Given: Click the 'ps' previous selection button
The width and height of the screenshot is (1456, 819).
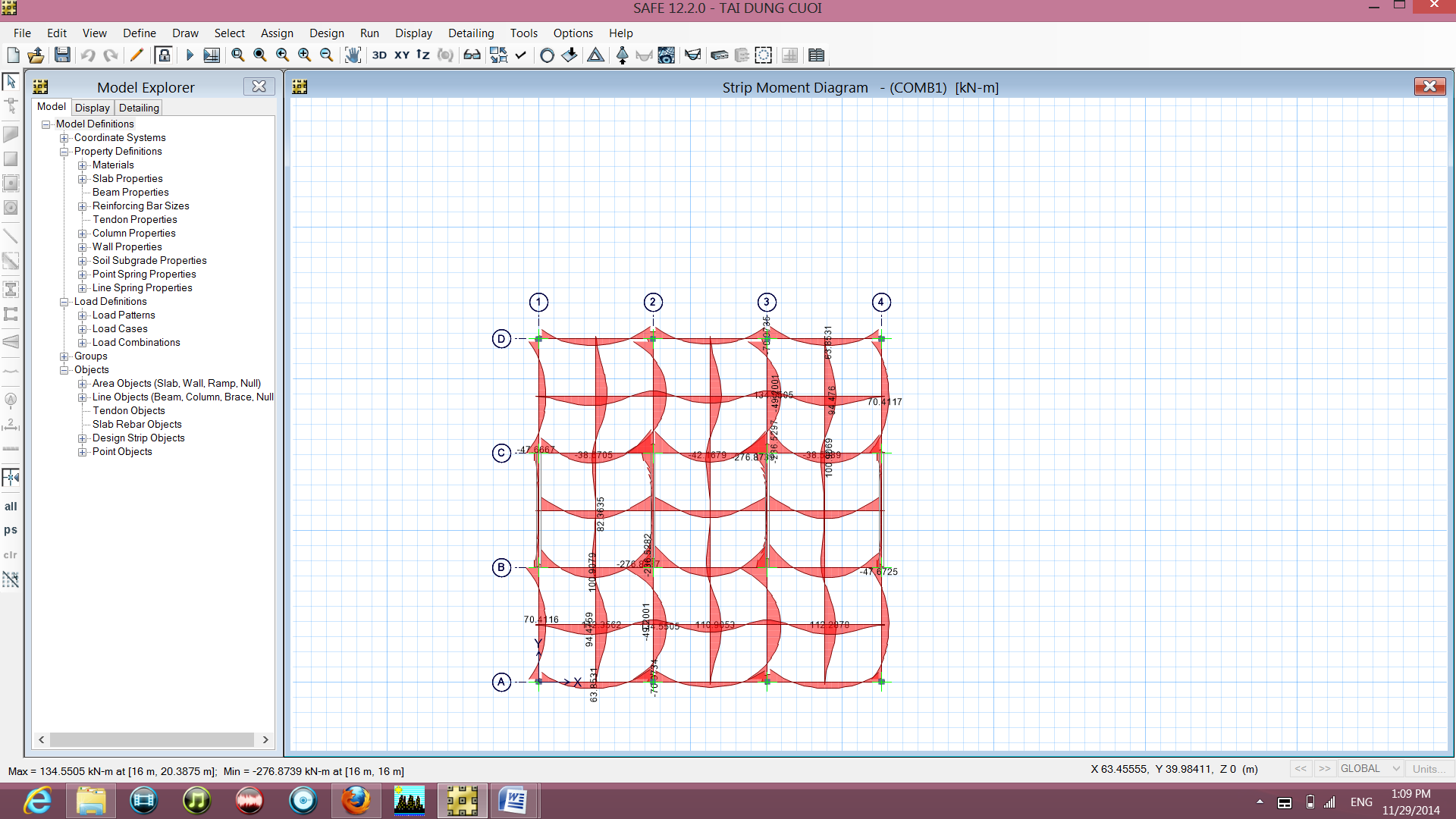Looking at the screenshot, I should [x=11, y=530].
